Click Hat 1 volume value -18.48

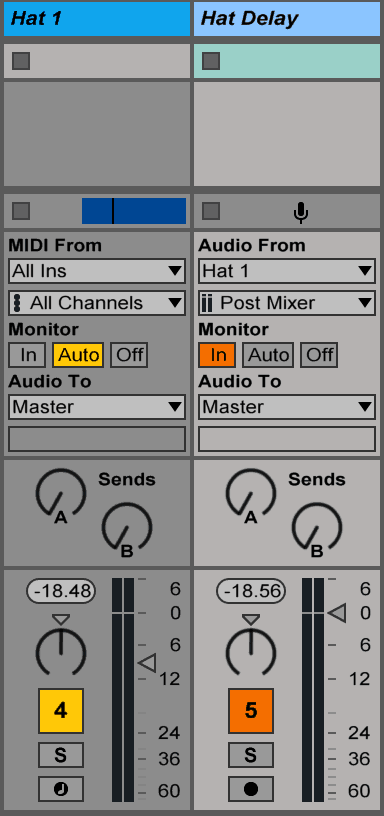61,591
